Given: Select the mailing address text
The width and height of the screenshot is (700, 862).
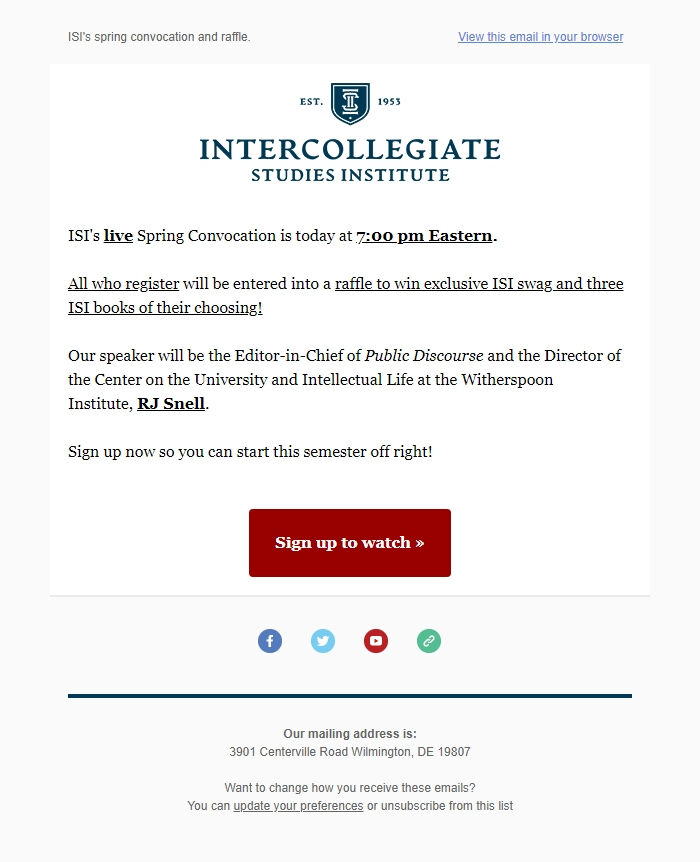Looking at the screenshot, I should click(350, 751).
